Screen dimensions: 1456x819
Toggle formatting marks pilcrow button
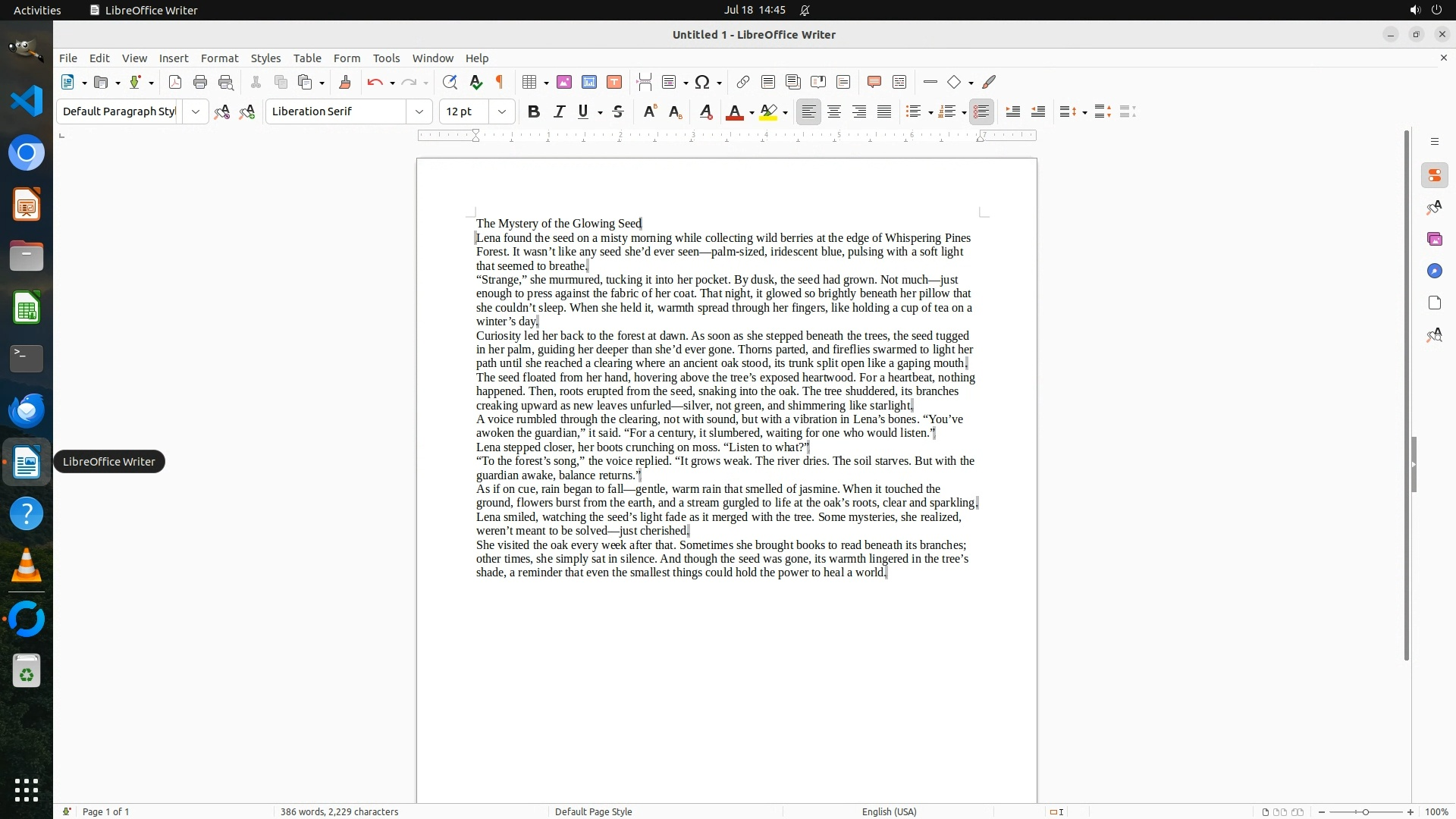click(500, 82)
